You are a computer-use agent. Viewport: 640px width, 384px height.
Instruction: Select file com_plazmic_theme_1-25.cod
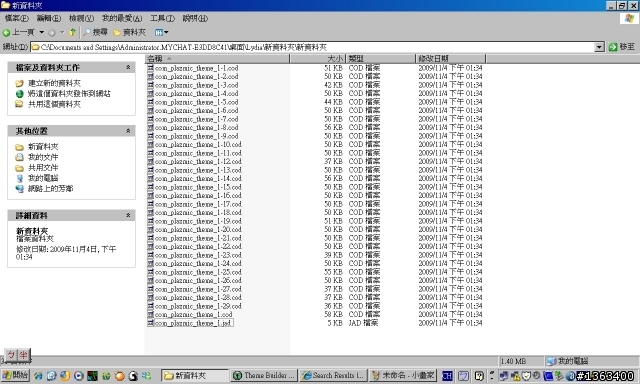coord(198,272)
